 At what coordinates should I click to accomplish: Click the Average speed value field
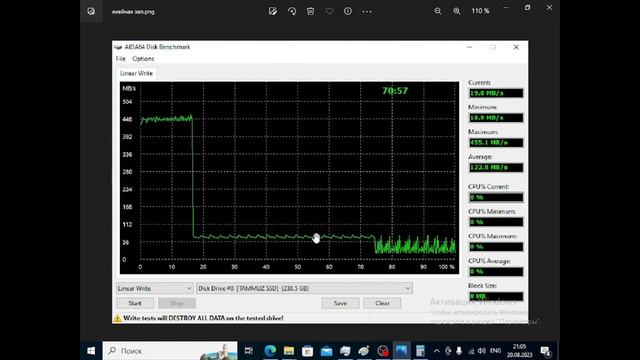click(496, 168)
